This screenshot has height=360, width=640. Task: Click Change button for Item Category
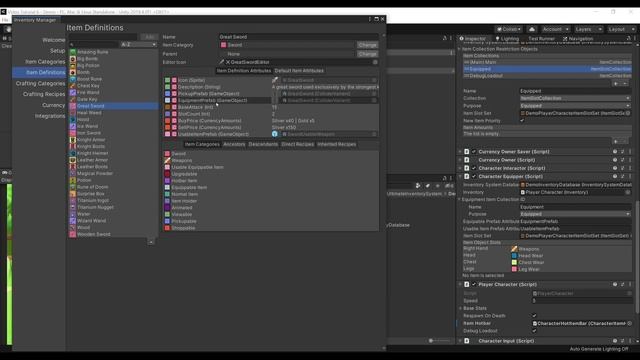367,45
